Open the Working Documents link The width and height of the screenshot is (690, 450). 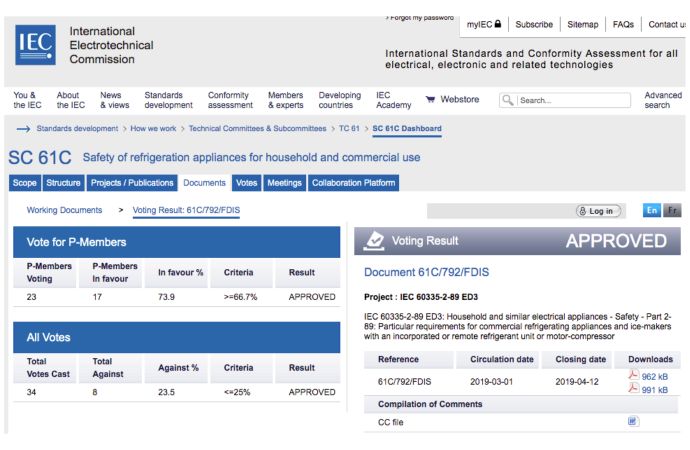(x=64, y=210)
